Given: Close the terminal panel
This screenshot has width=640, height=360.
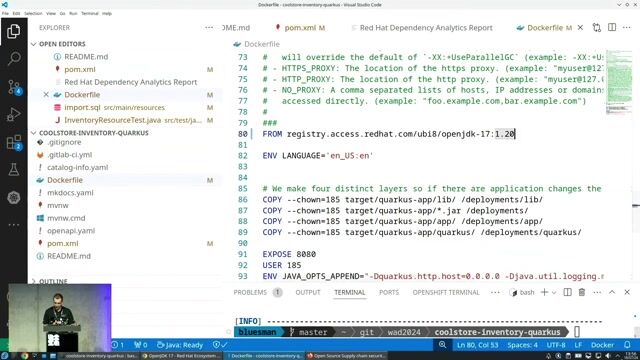Looking at the screenshot, I should tap(627, 292).
